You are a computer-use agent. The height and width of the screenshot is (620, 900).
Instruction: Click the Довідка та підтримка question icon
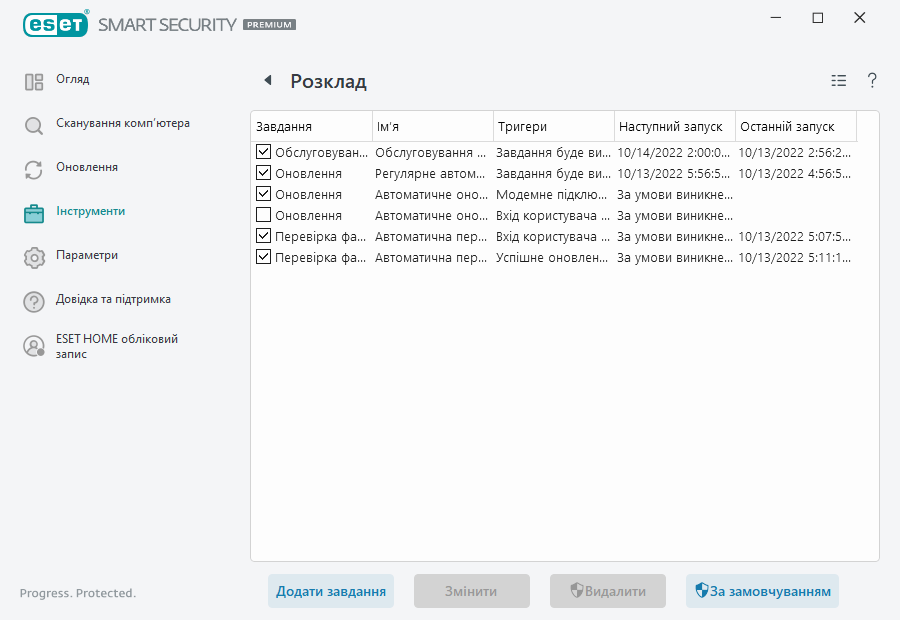(x=33, y=299)
